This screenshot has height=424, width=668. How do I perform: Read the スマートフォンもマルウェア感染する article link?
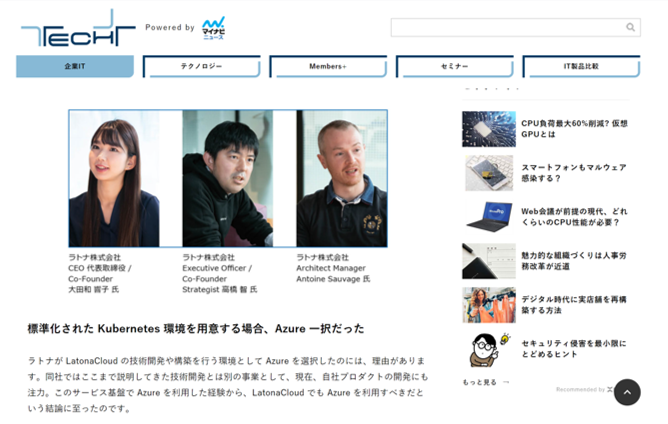[x=573, y=173]
